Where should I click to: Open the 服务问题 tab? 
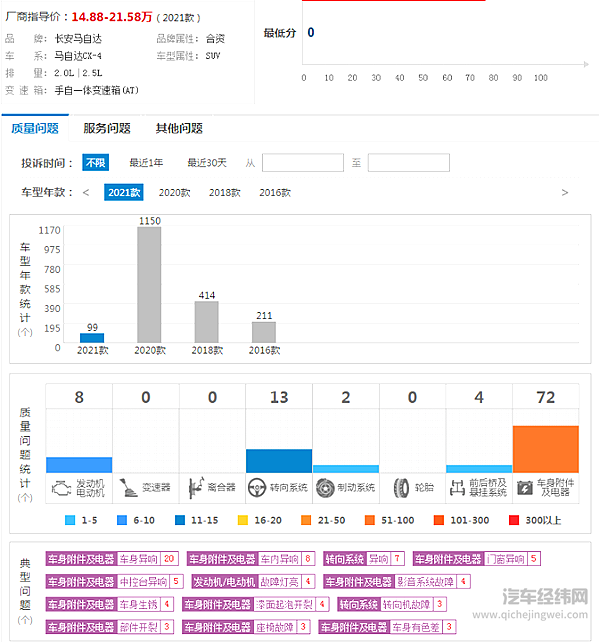107,128
